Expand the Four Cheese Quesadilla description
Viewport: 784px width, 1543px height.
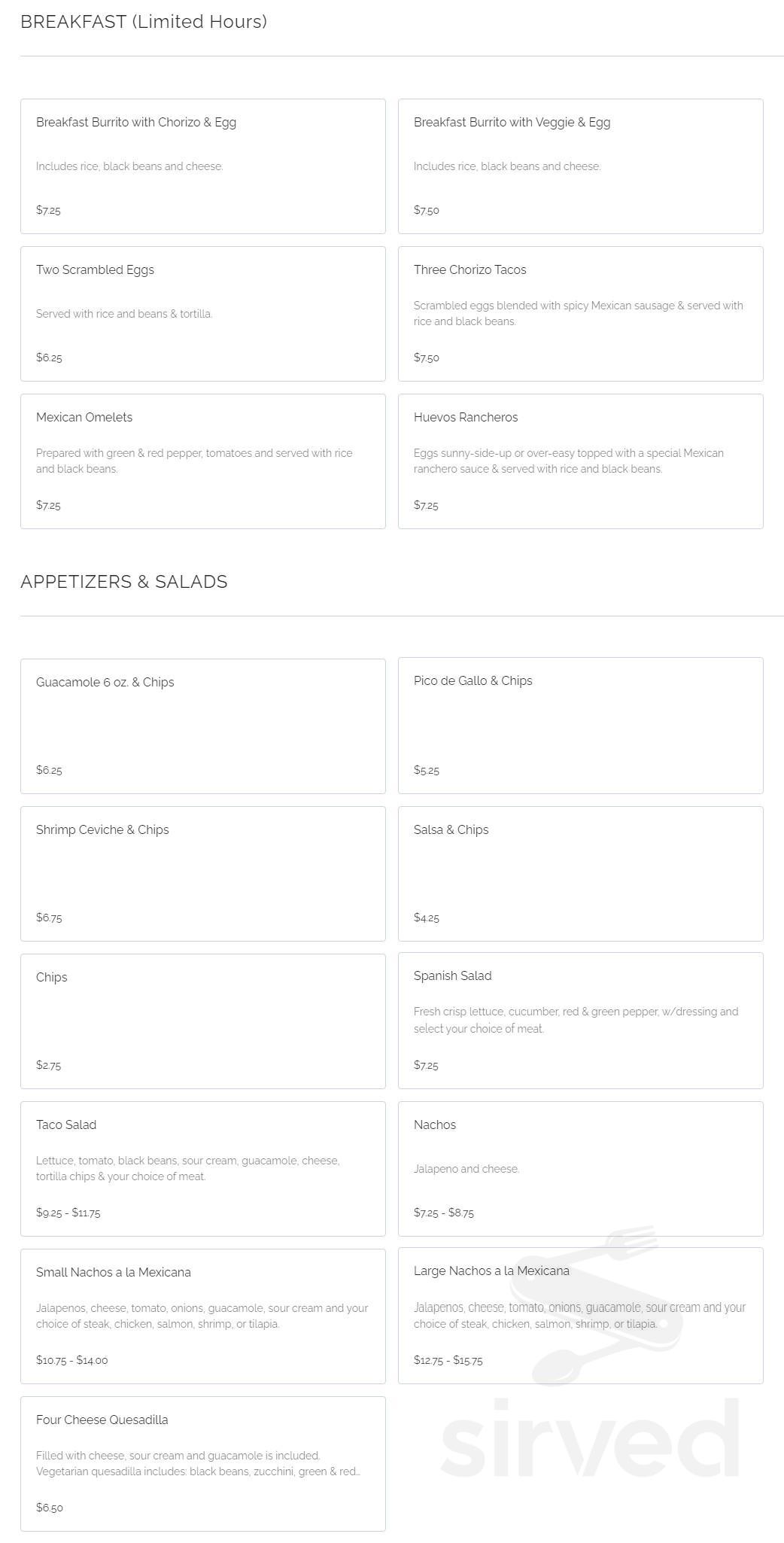(199, 1471)
